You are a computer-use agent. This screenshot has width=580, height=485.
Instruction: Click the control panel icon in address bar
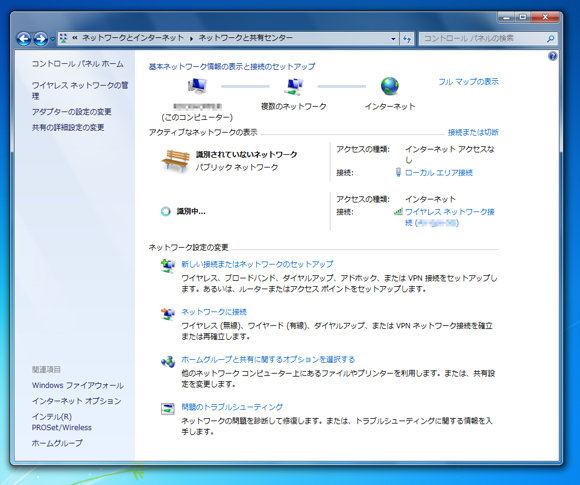64,38
